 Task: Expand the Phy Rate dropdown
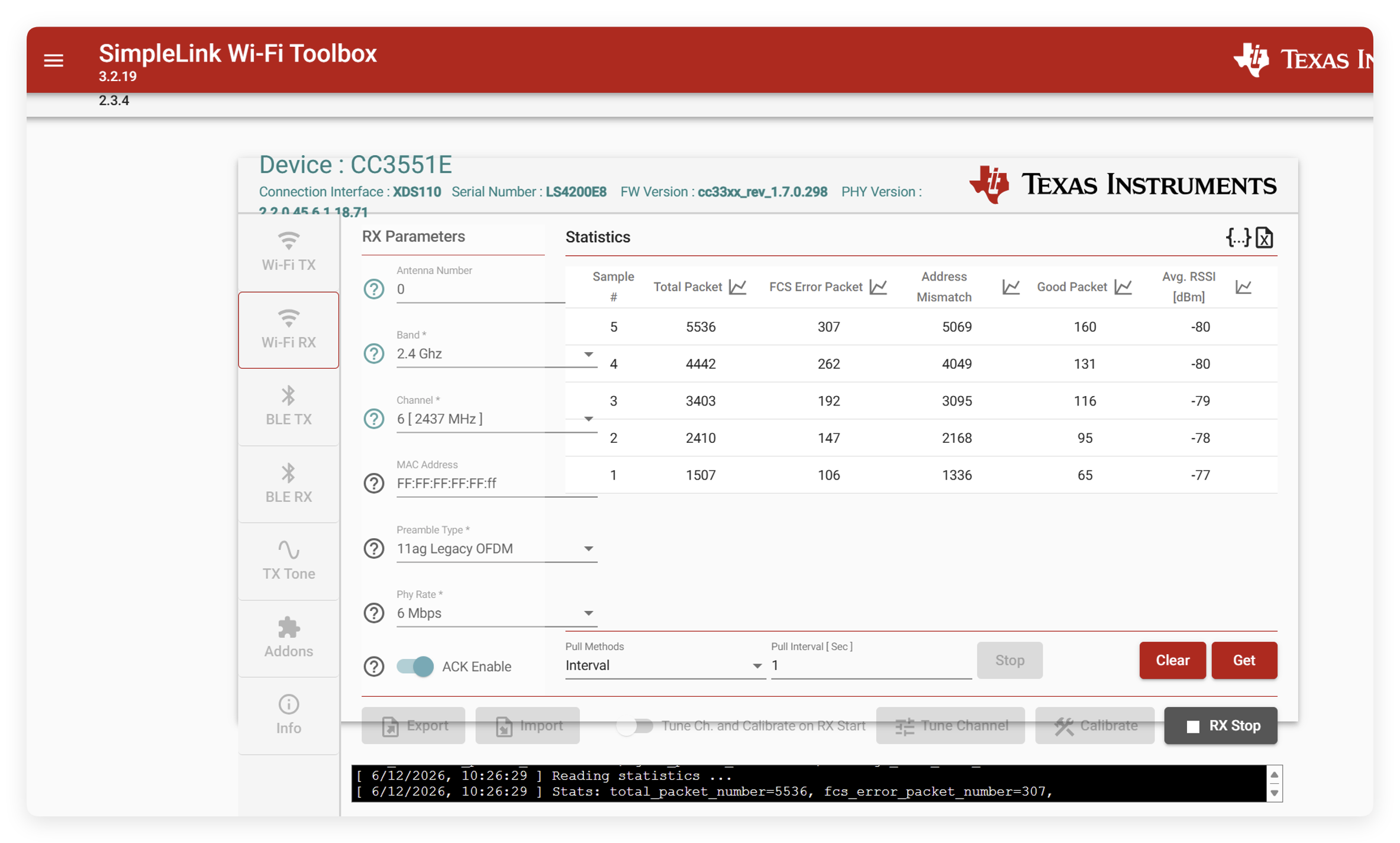tap(588, 613)
